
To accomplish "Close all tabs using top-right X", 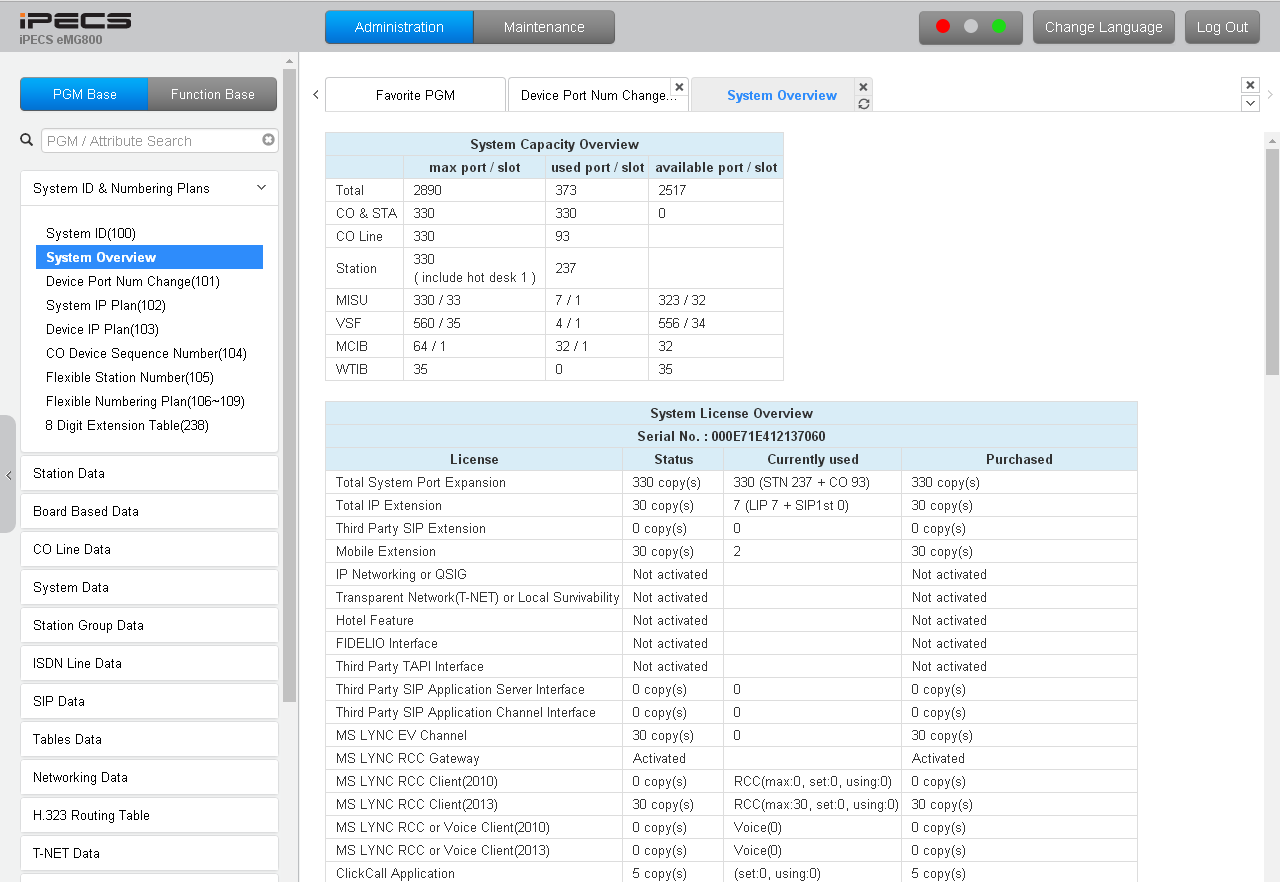I will (x=1250, y=85).
